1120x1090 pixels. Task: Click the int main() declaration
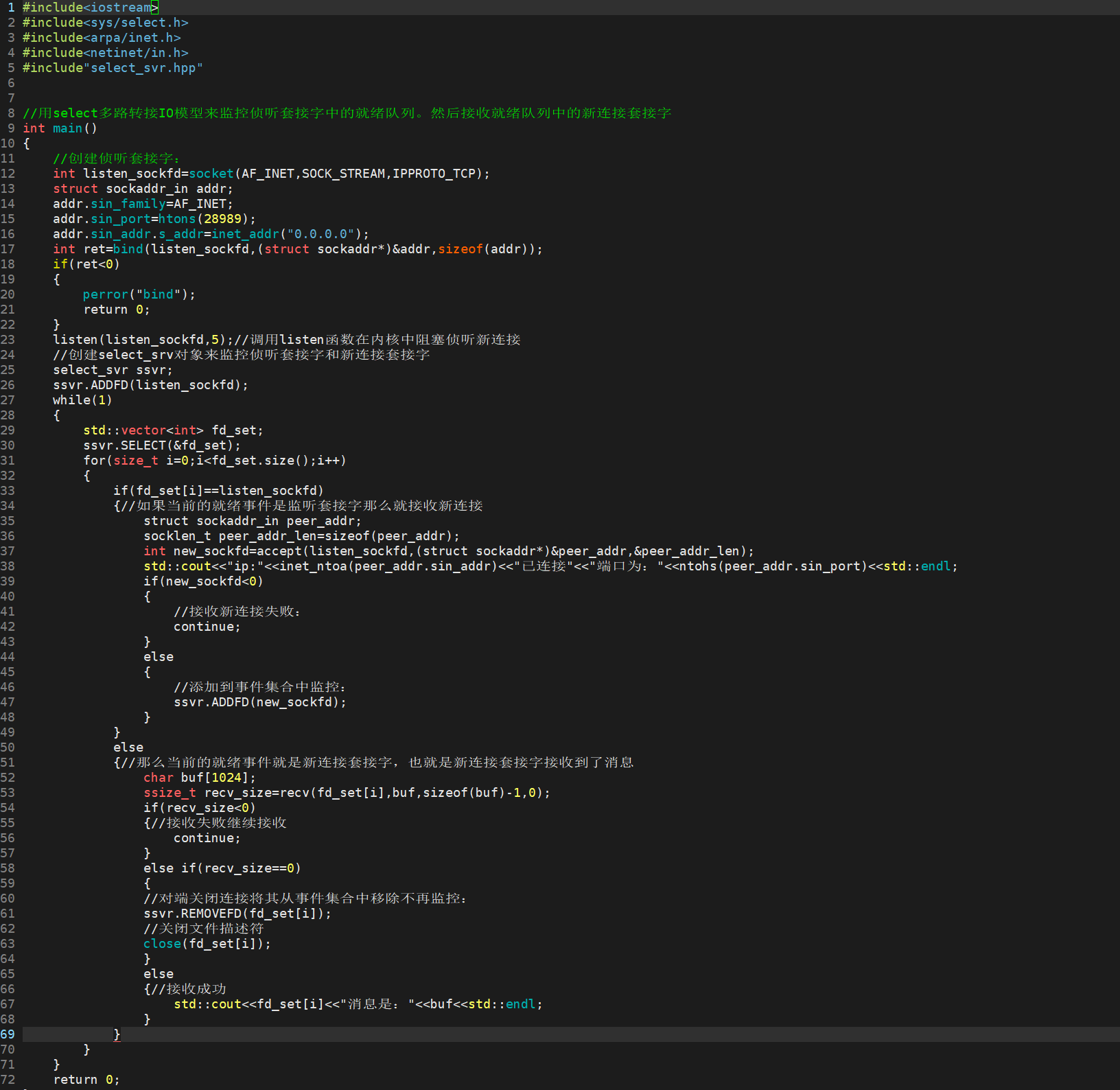click(60, 128)
